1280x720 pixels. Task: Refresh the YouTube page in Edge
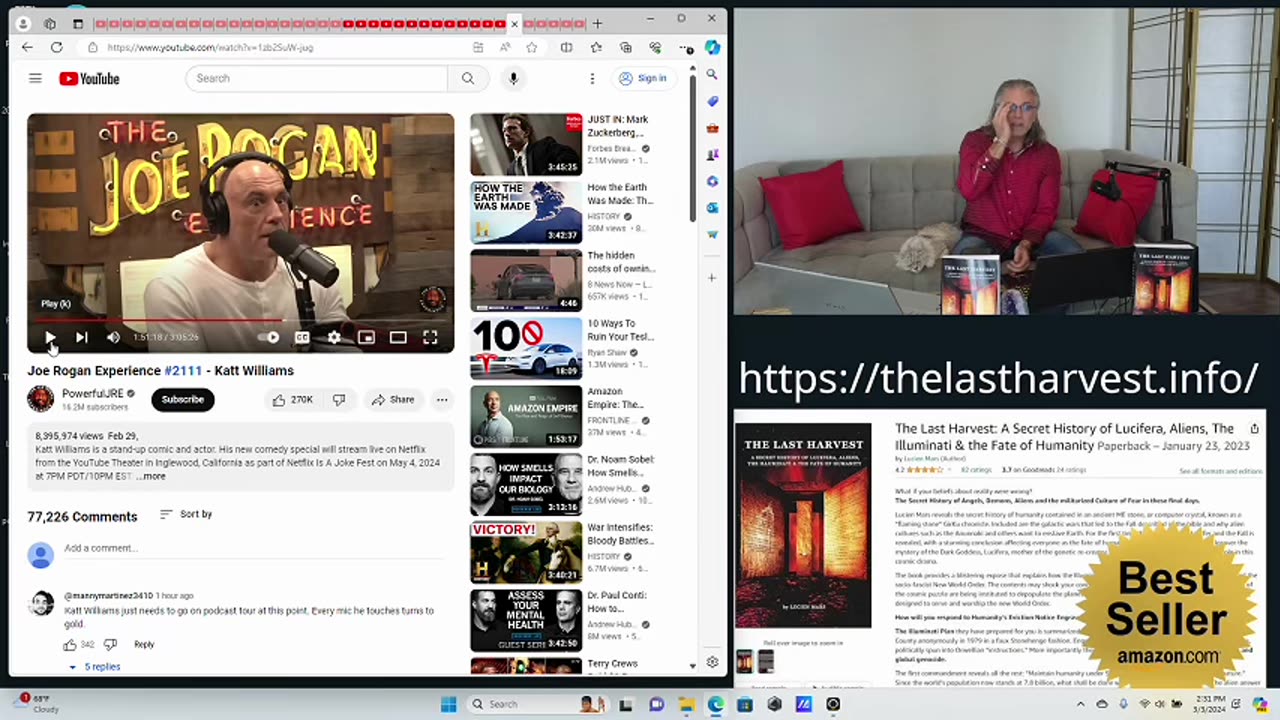pyautogui.click(x=57, y=47)
